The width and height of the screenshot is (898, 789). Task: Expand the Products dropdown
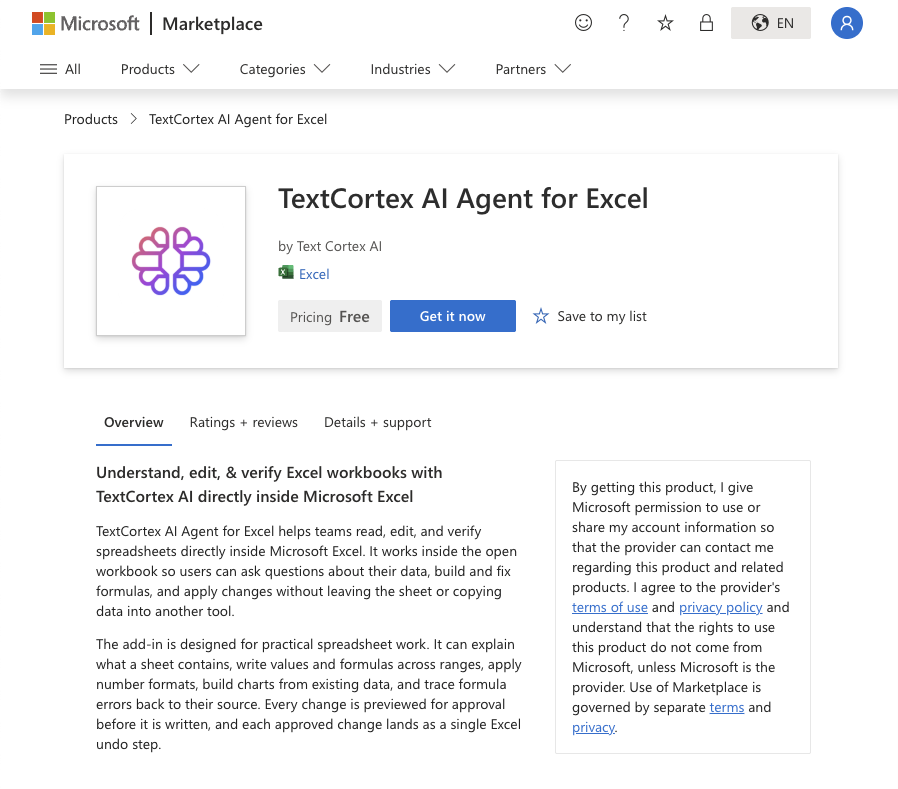[160, 69]
